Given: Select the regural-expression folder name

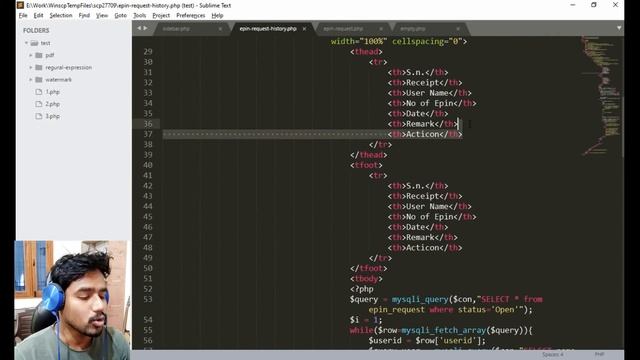Looking at the screenshot, I should (x=69, y=67).
